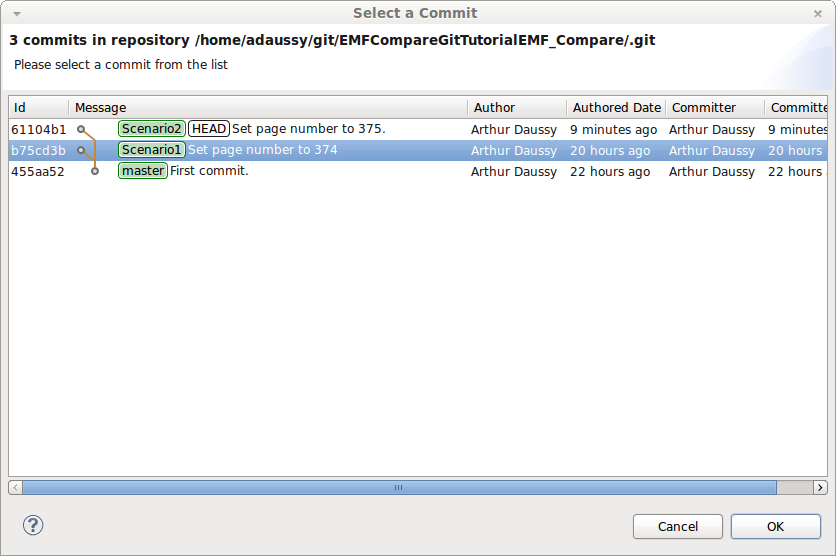
Task: Click the Committer column header
Action: [x=714, y=107]
